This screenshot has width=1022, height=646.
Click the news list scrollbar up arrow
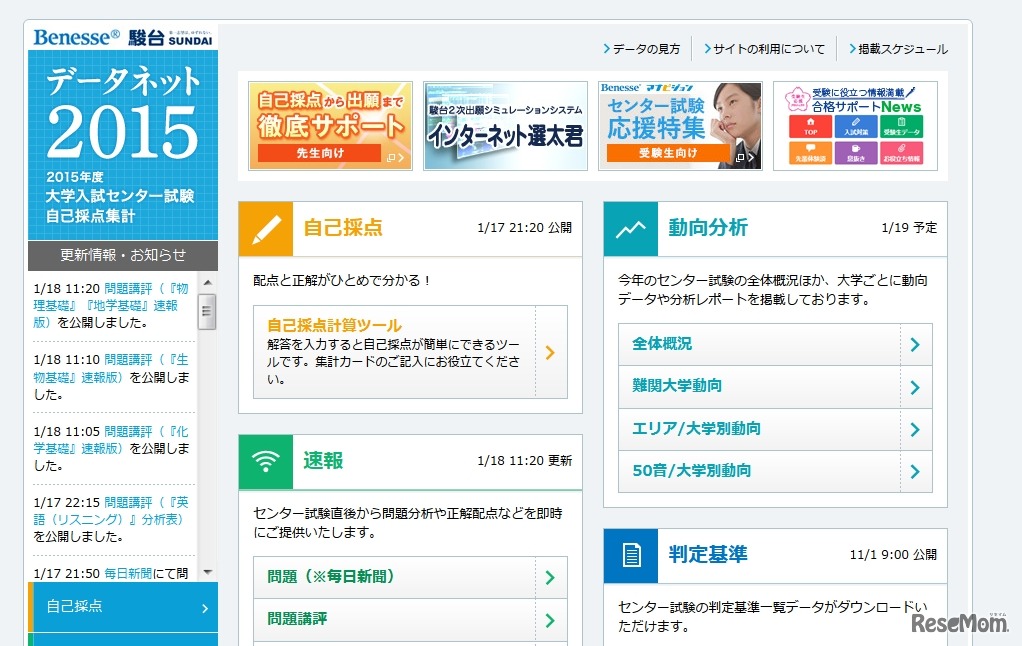pos(207,283)
